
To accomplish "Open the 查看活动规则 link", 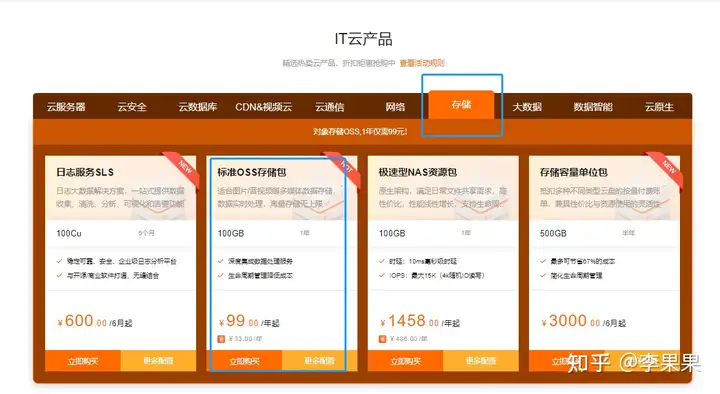I will pos(422,63).
